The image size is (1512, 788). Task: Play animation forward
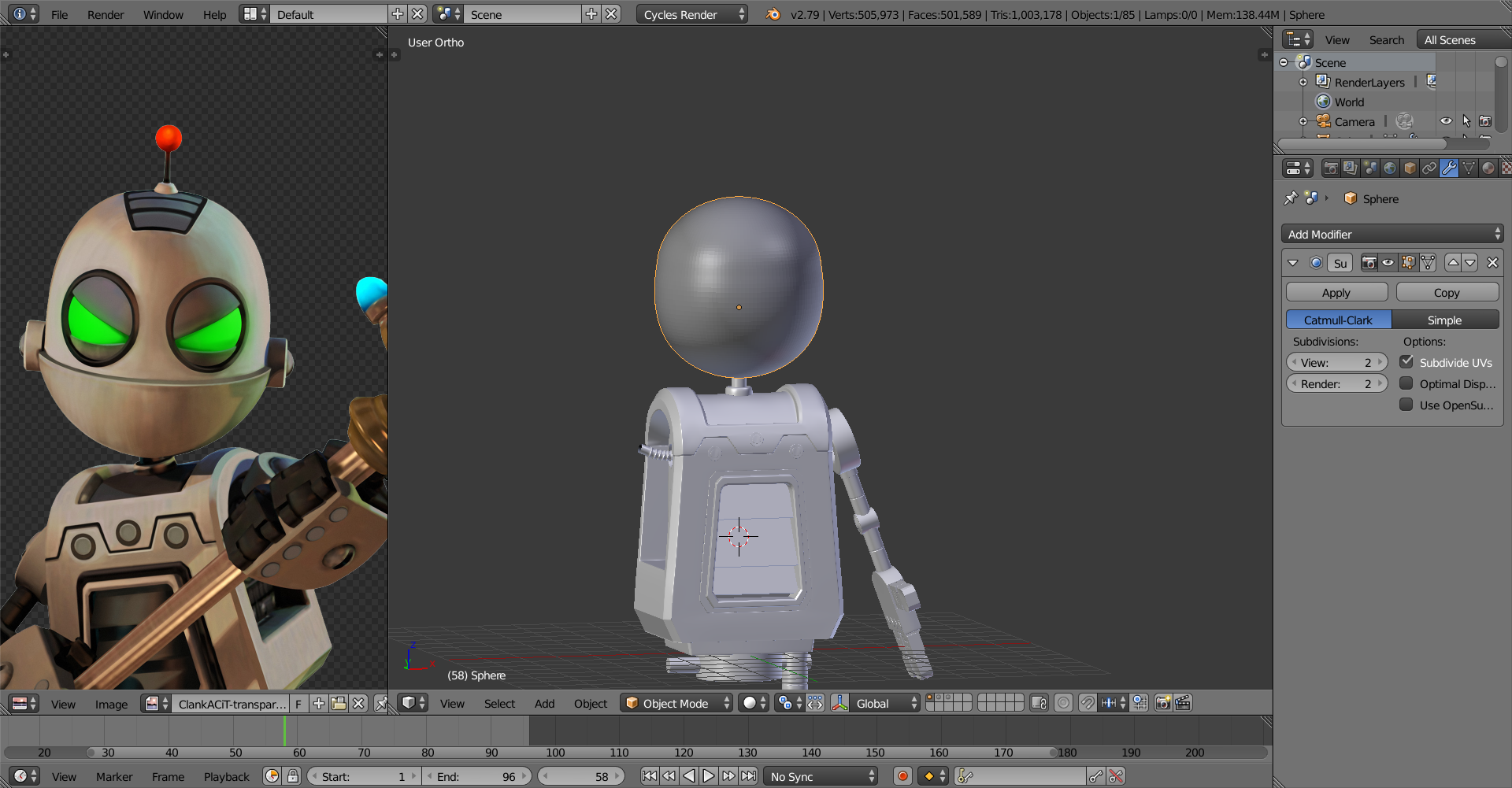(x=709, y=776)
